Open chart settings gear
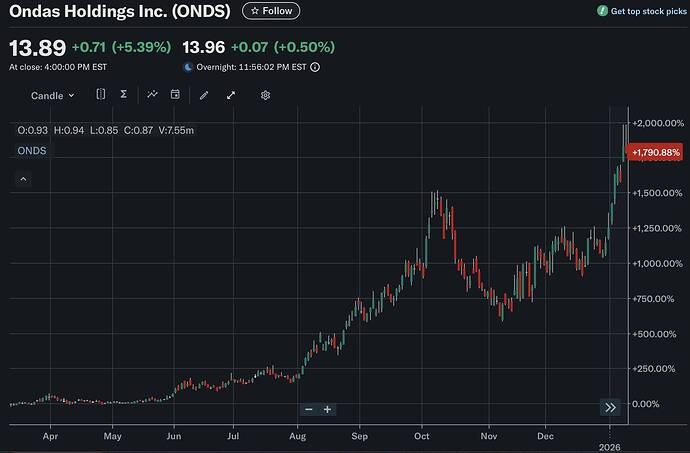 [x=266, y=95]
